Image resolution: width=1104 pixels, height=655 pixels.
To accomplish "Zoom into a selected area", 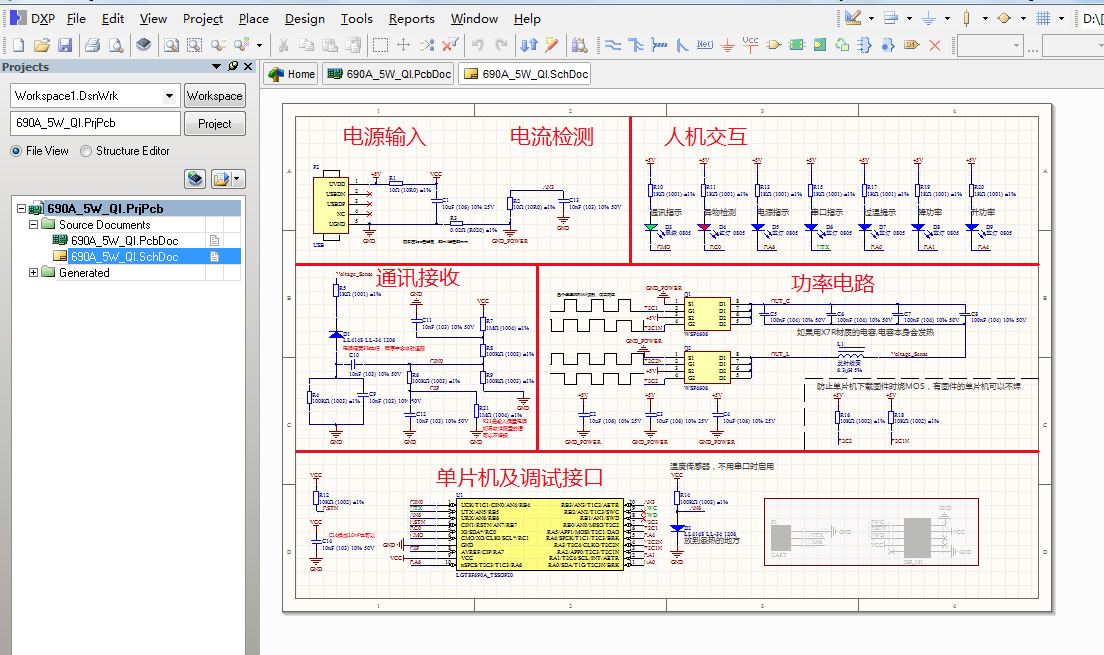I will 194,46.
